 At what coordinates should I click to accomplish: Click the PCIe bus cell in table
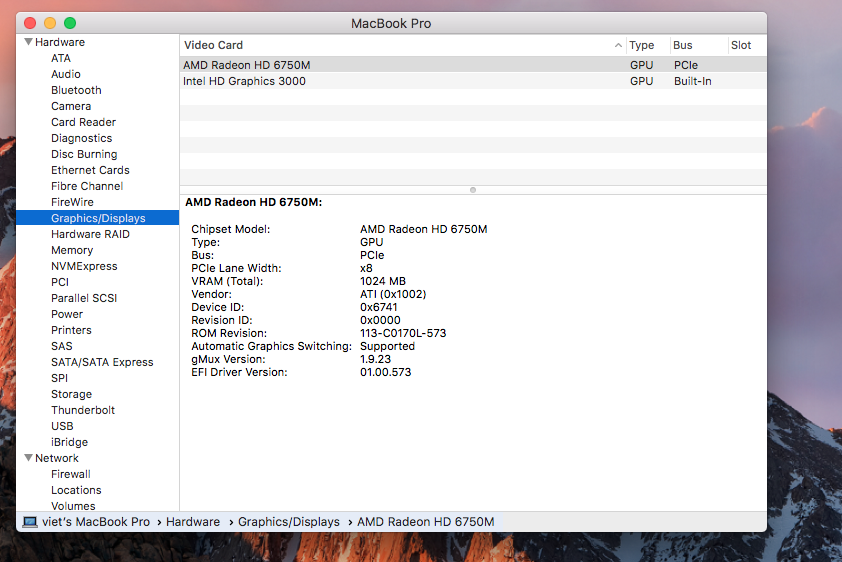[x=686, y=65]
